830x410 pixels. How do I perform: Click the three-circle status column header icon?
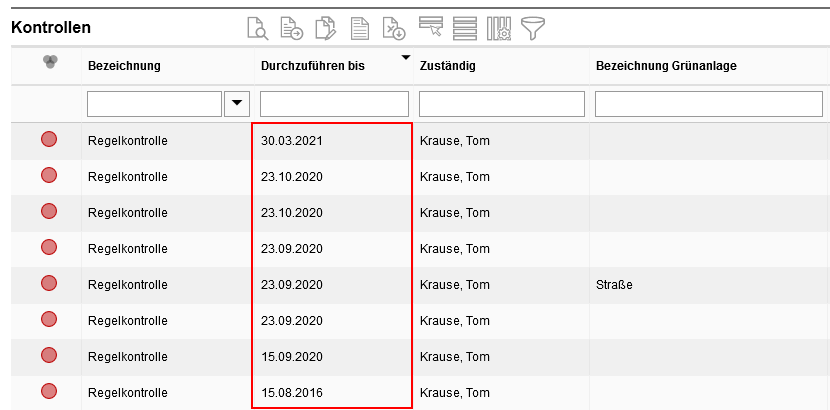(49, 63)
